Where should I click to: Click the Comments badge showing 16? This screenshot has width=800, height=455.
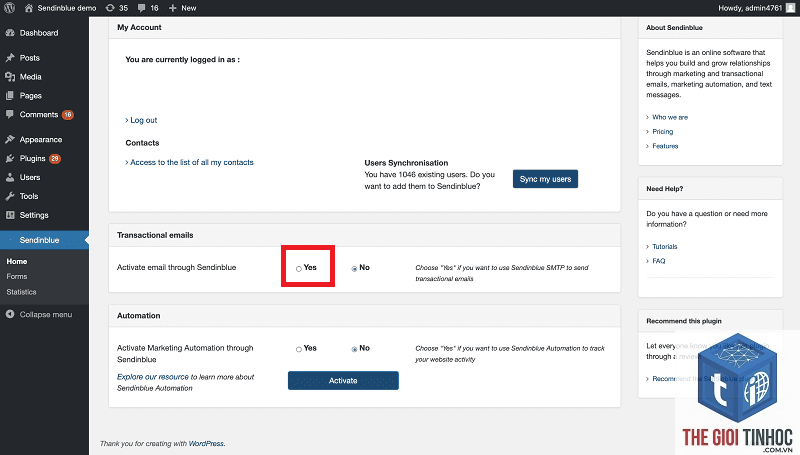68,115
